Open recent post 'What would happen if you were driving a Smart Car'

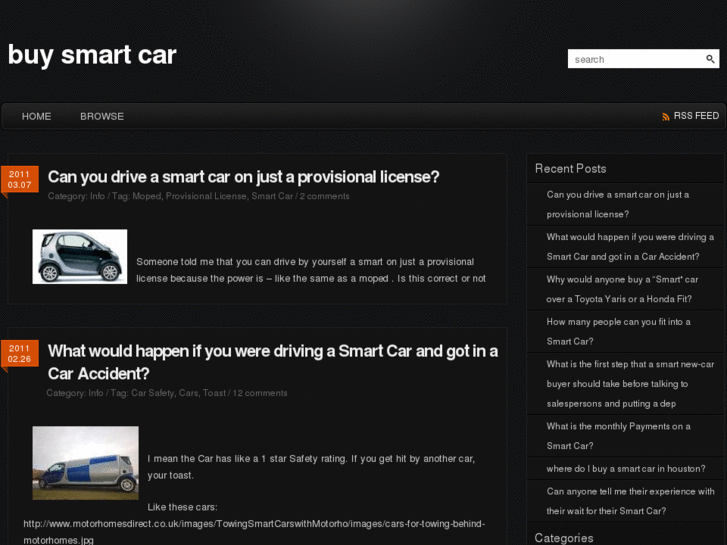pyautogui.click(x=630, y=247)
